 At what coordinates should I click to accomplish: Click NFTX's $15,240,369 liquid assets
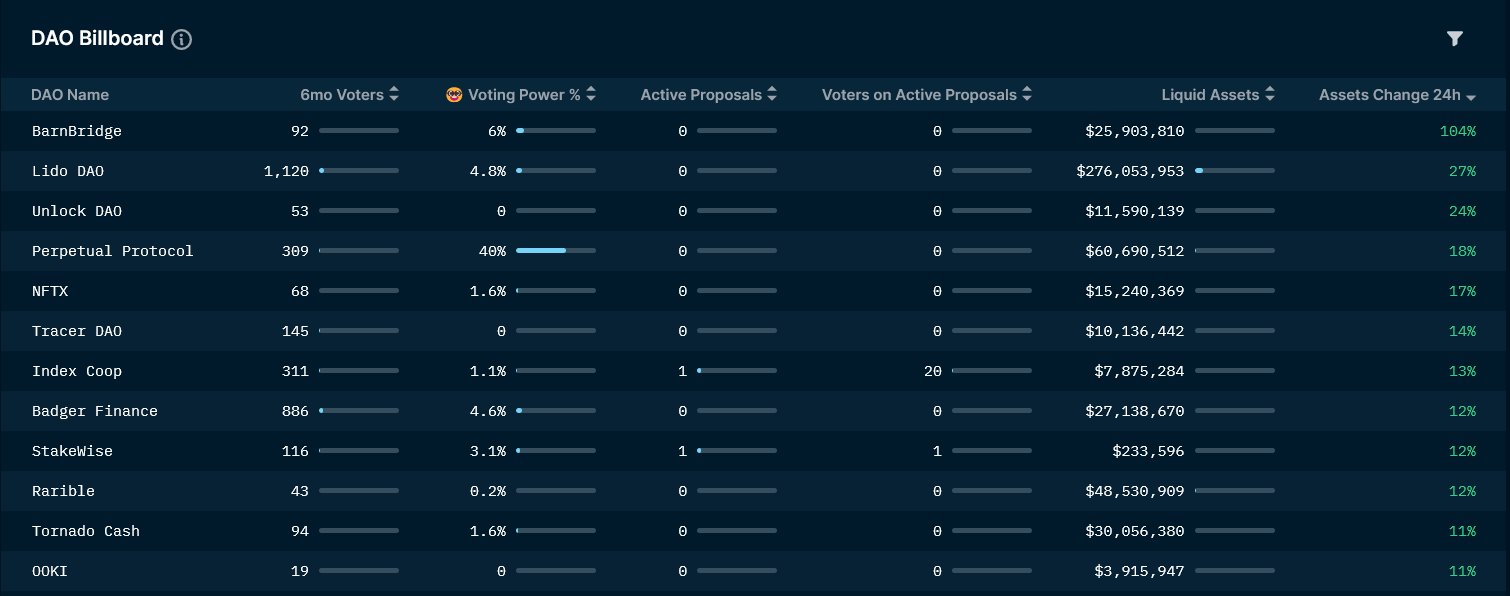[1135, 291]
